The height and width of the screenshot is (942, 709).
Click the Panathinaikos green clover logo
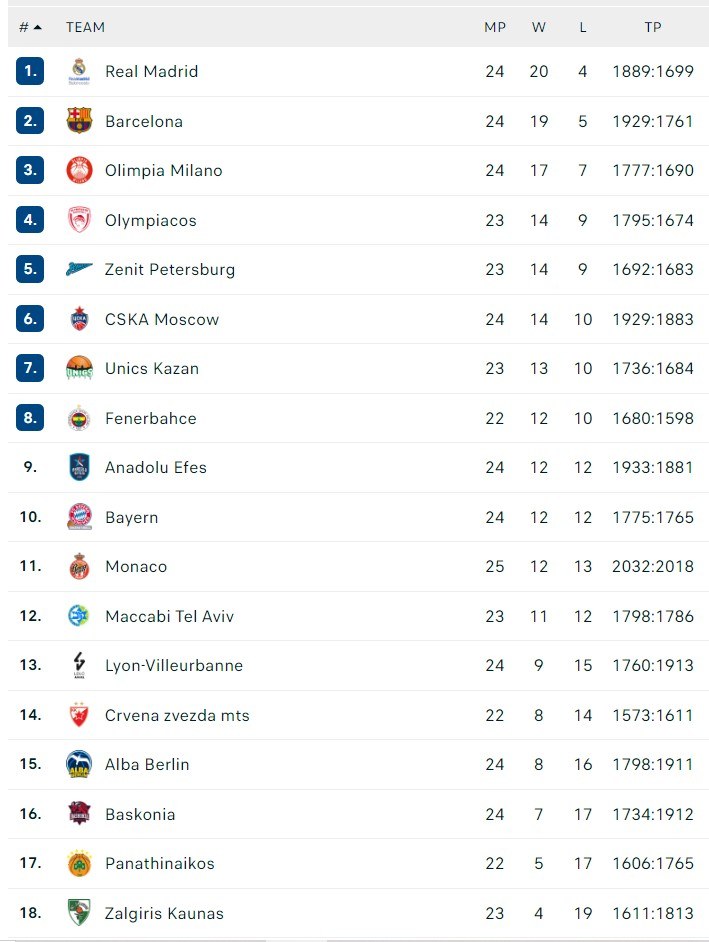pos(79,863)
